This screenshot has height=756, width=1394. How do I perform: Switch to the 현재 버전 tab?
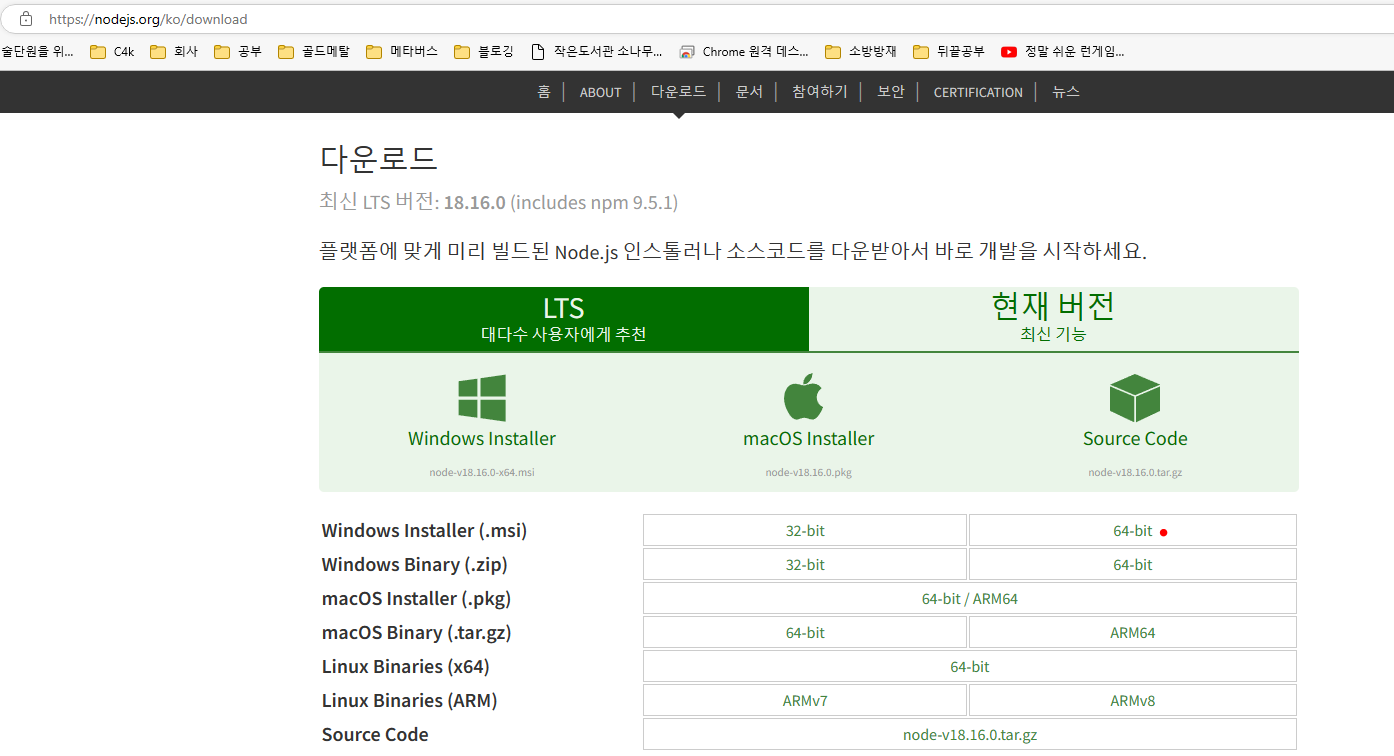point(1054,319)
